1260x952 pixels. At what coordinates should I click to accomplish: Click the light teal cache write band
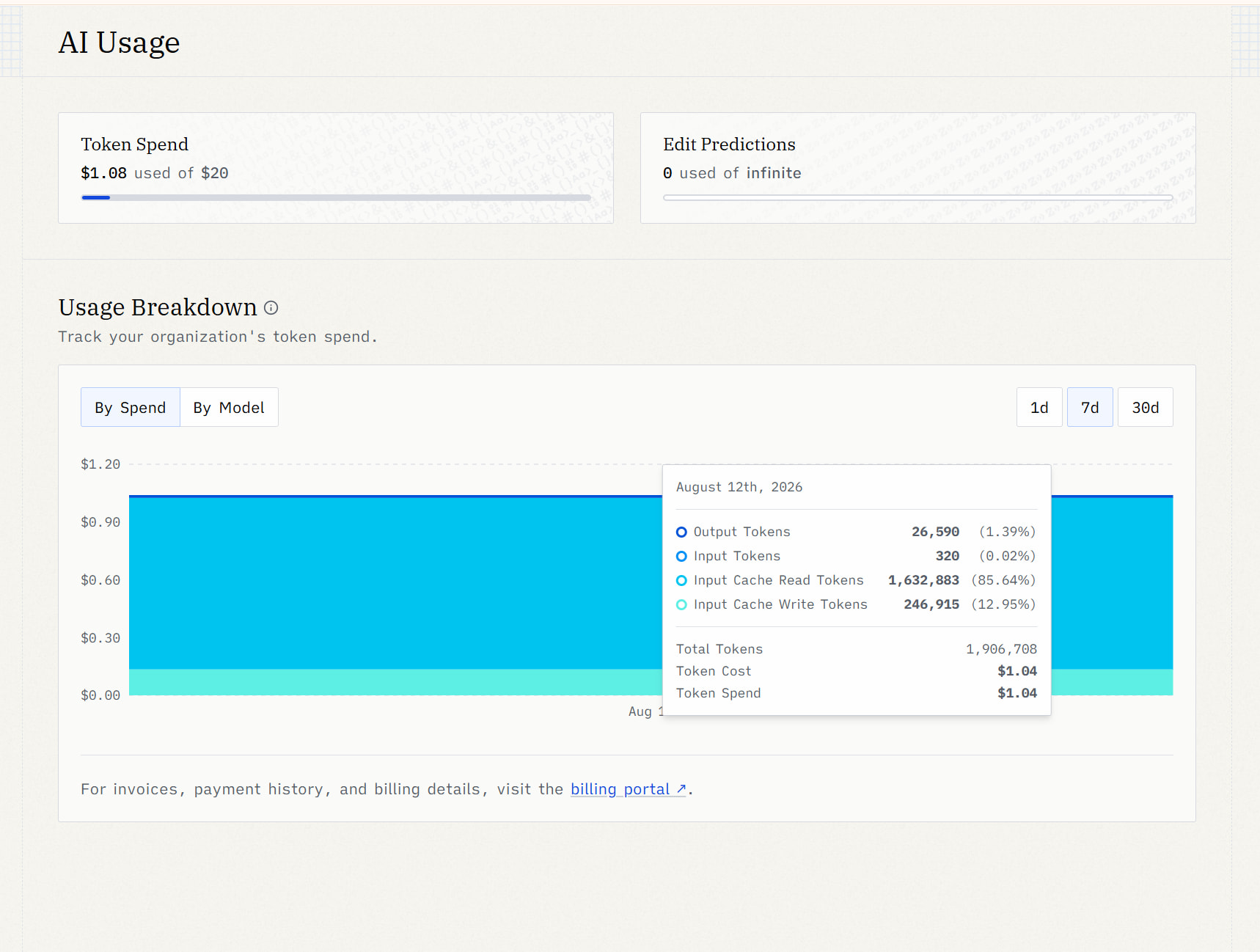[396, 682]
